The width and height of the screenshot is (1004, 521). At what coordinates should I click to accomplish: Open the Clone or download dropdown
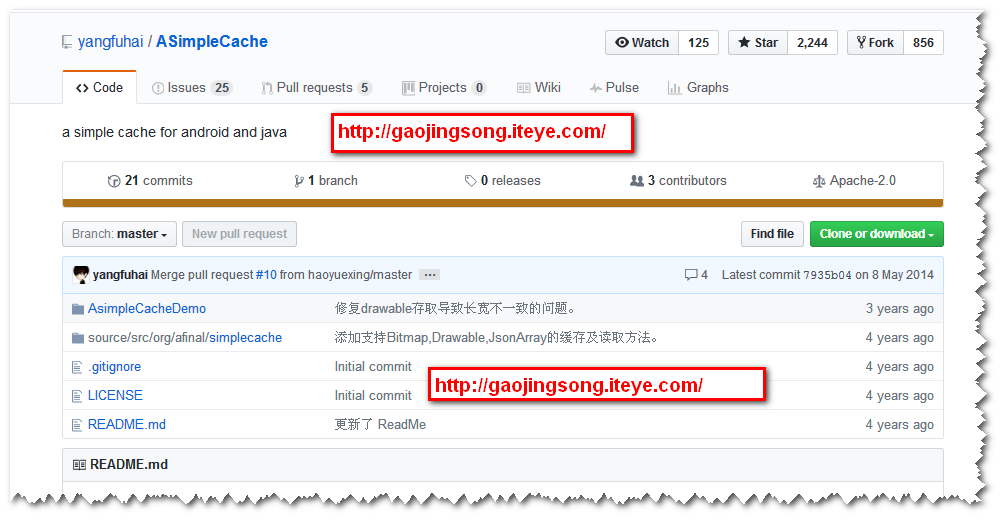coord(877,234)
